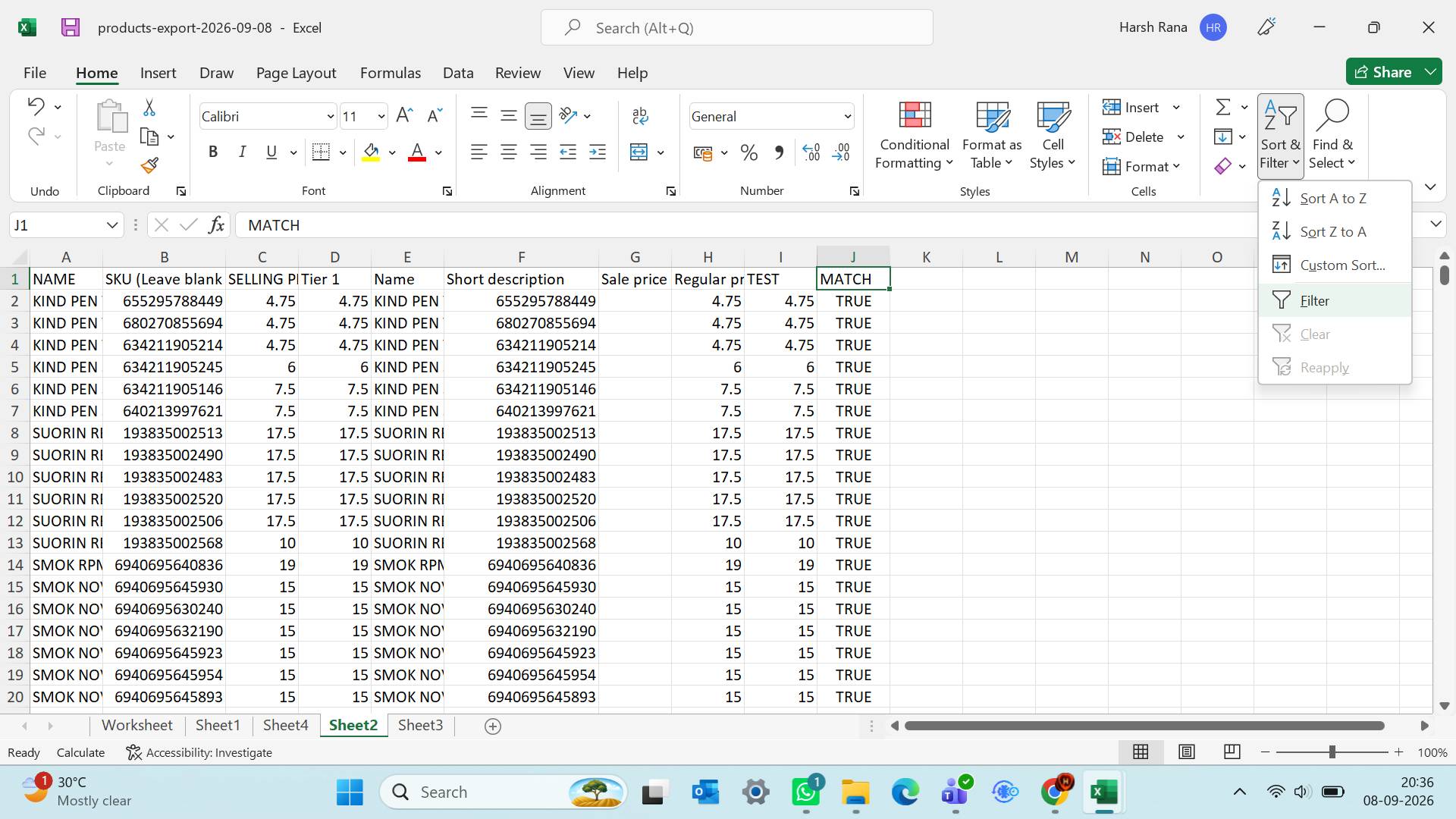The height and width of the screenshot is (819, 1456).
Task: Click the Increase Font Size icon
Action: coord(404,115)
